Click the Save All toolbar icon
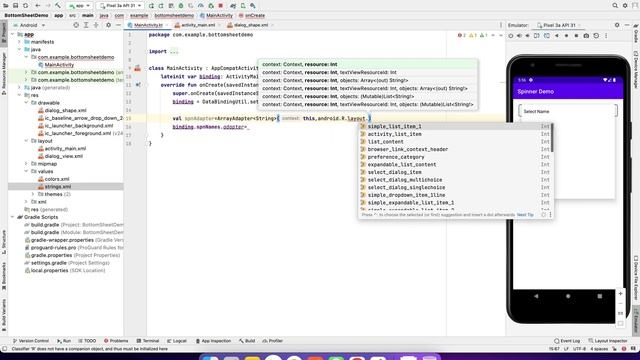Image resolution: width=640 pixels, height=360 pixels. [x=16, y=6]
